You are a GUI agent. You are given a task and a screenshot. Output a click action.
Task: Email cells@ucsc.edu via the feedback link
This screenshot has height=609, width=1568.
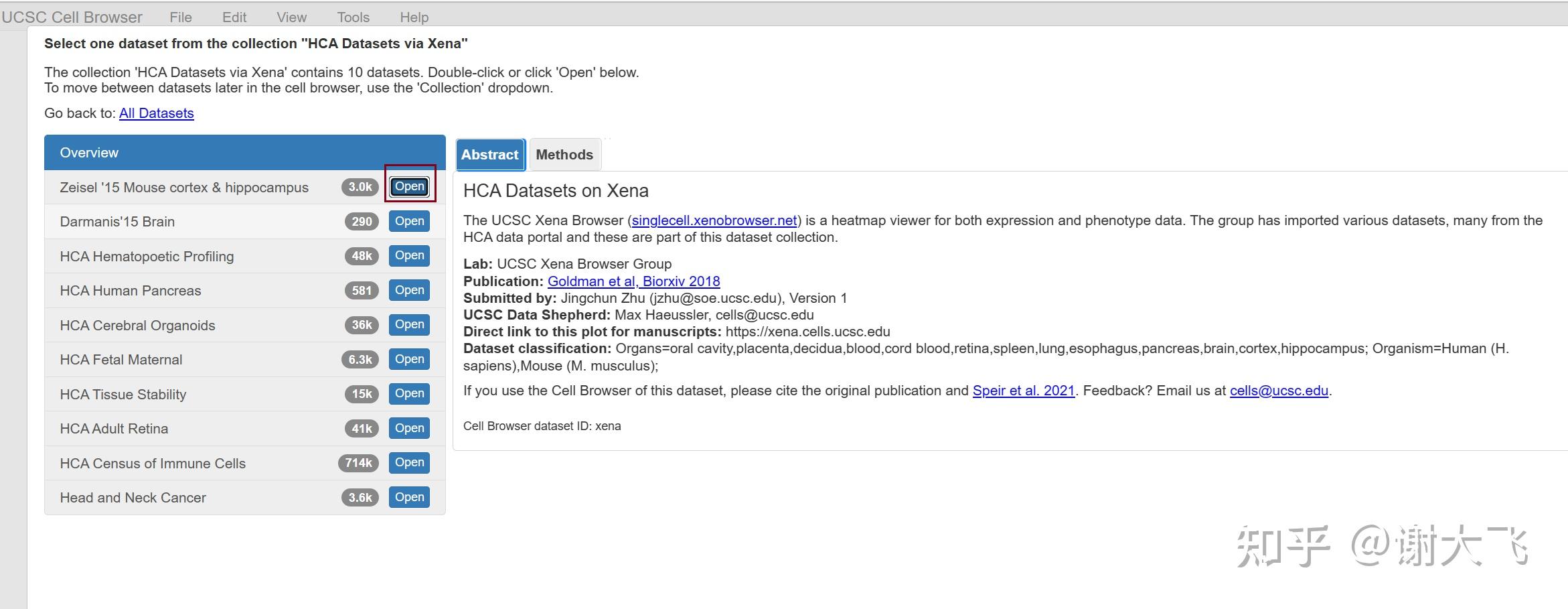(1278, 390)
